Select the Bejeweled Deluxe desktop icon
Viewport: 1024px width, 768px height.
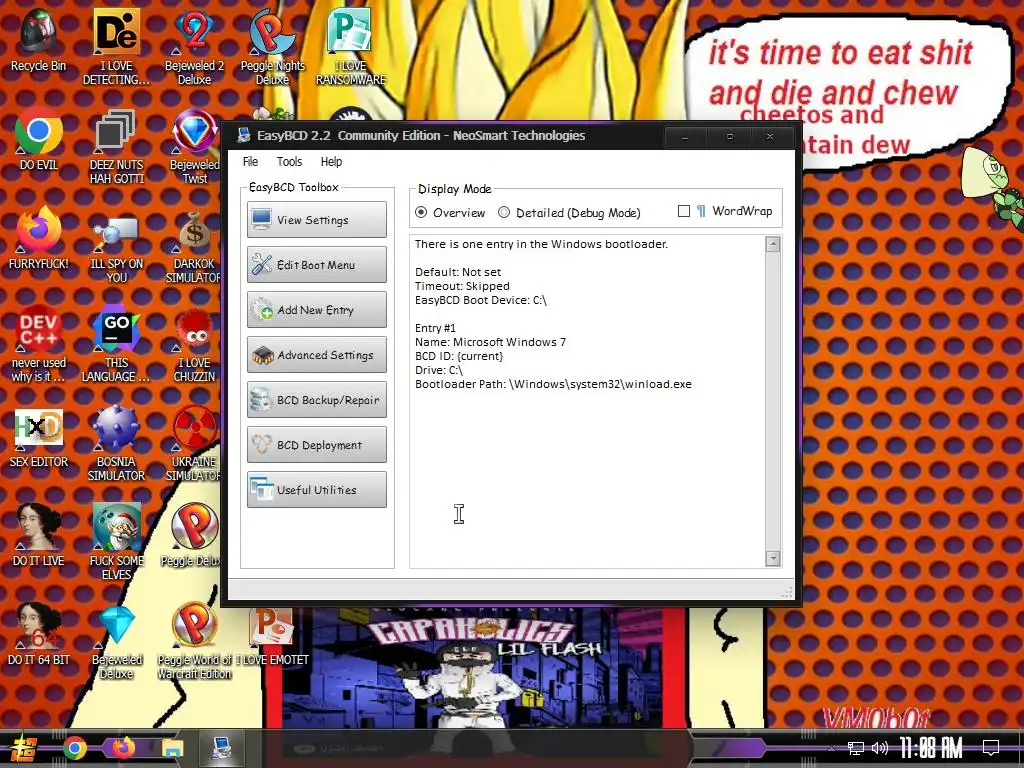116,641
